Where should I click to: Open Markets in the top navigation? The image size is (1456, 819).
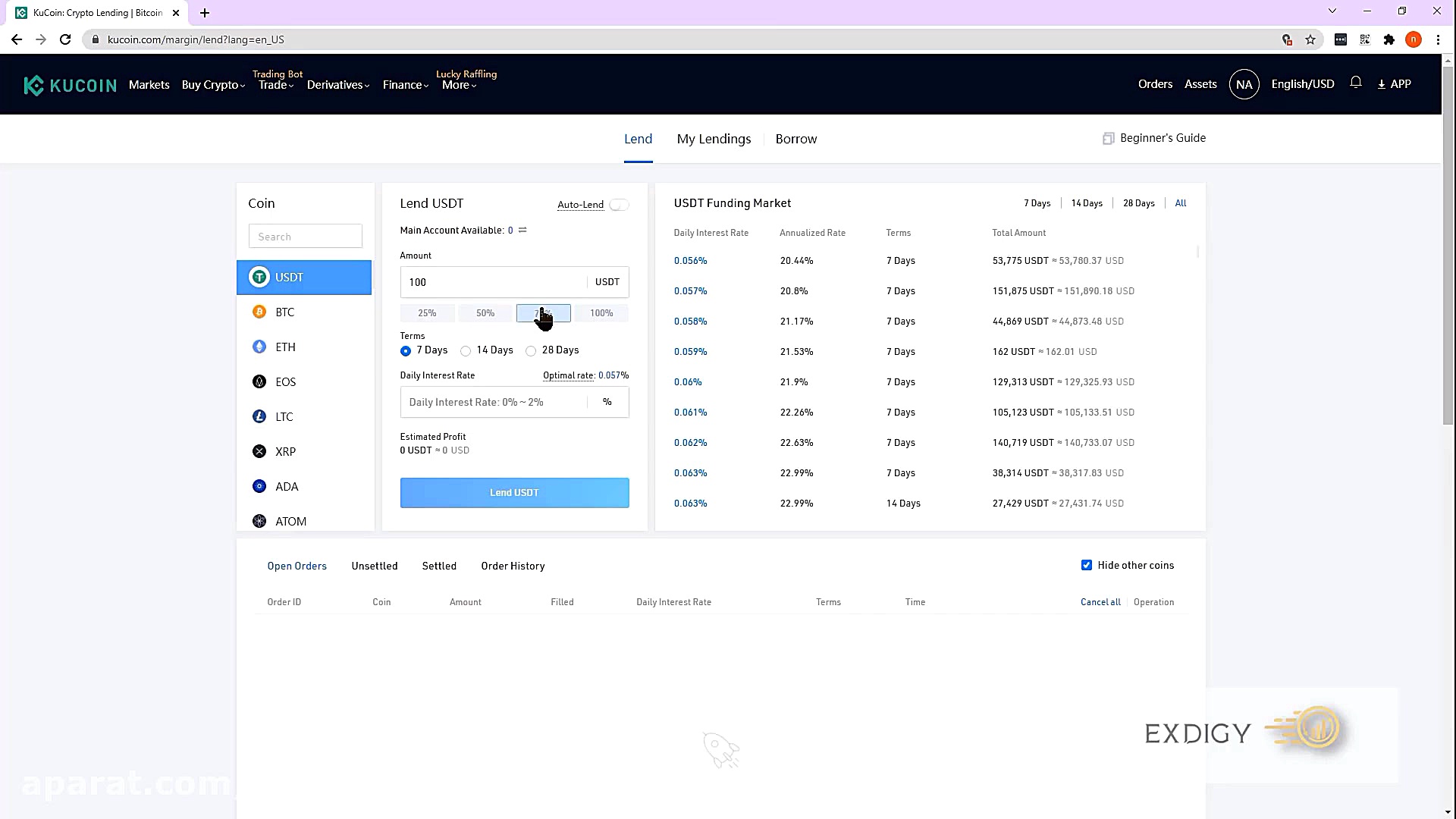tap(149, 85)
